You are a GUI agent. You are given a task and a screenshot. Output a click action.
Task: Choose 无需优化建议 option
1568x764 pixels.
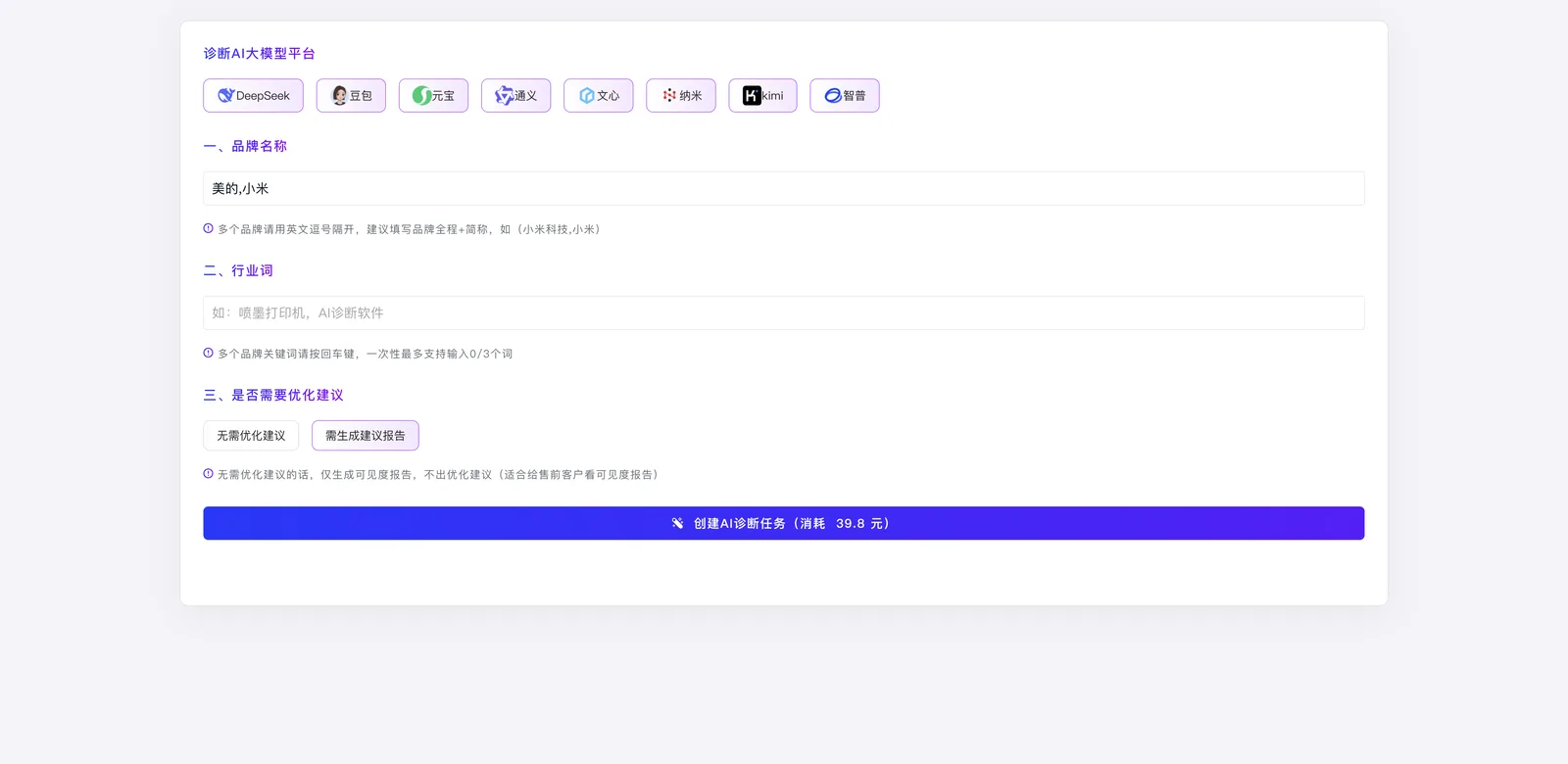coord(251,436)
